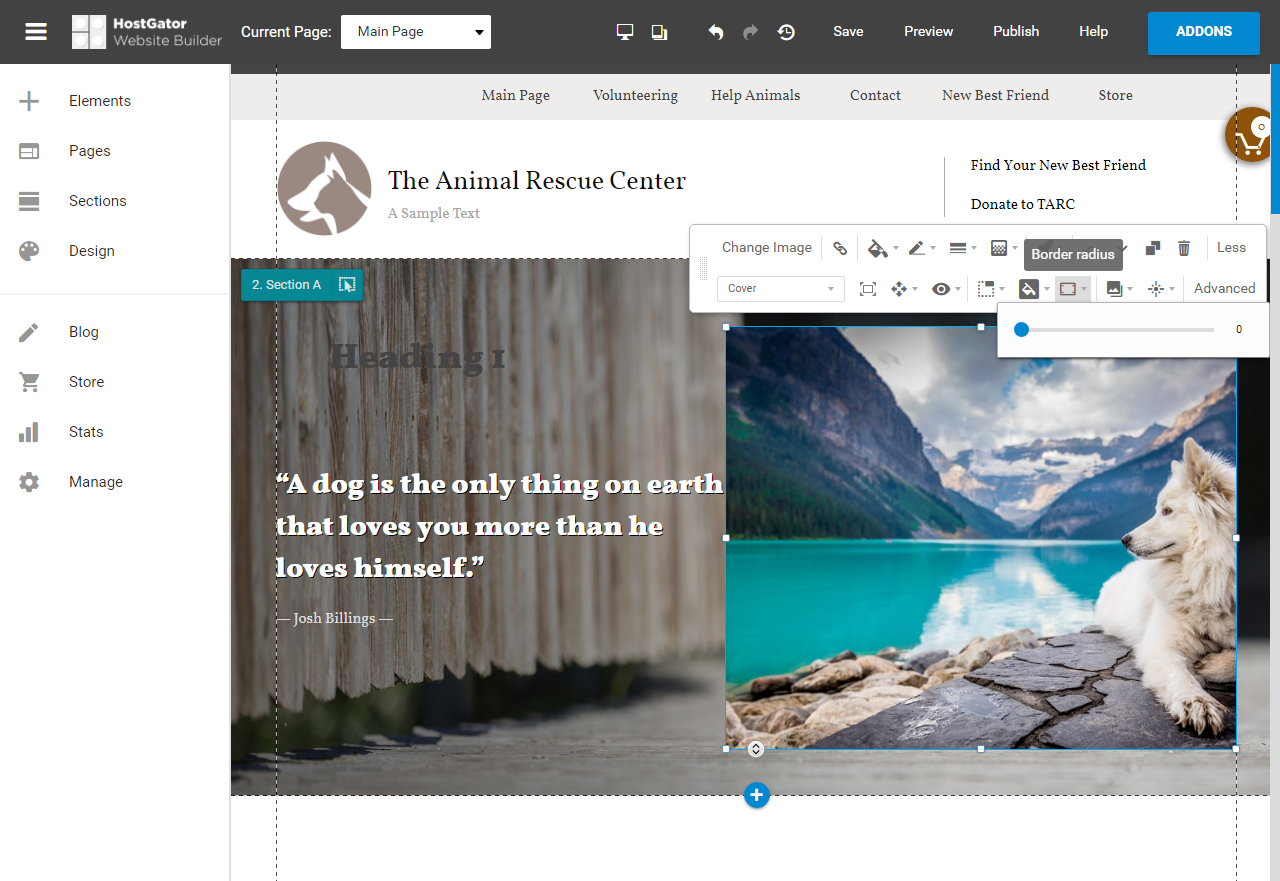Open Elements in the left sidebar
Image resolution: width=1280 pixels, height=881 pixels.
[99, 101]
